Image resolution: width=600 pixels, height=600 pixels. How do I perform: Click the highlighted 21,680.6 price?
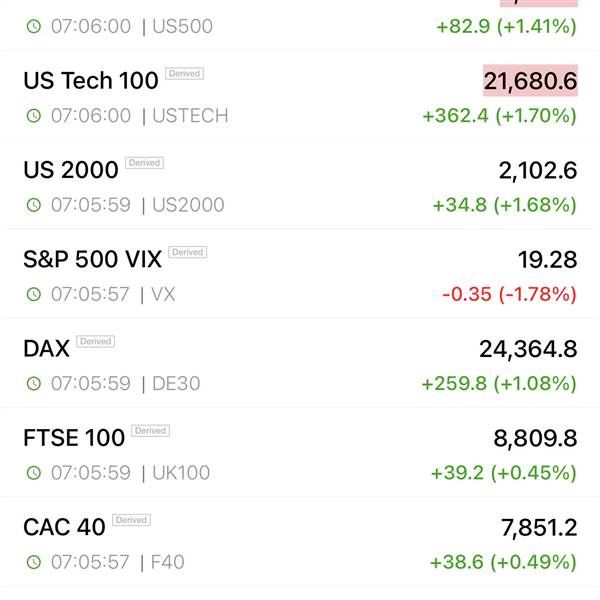click(x=530, y=81)
